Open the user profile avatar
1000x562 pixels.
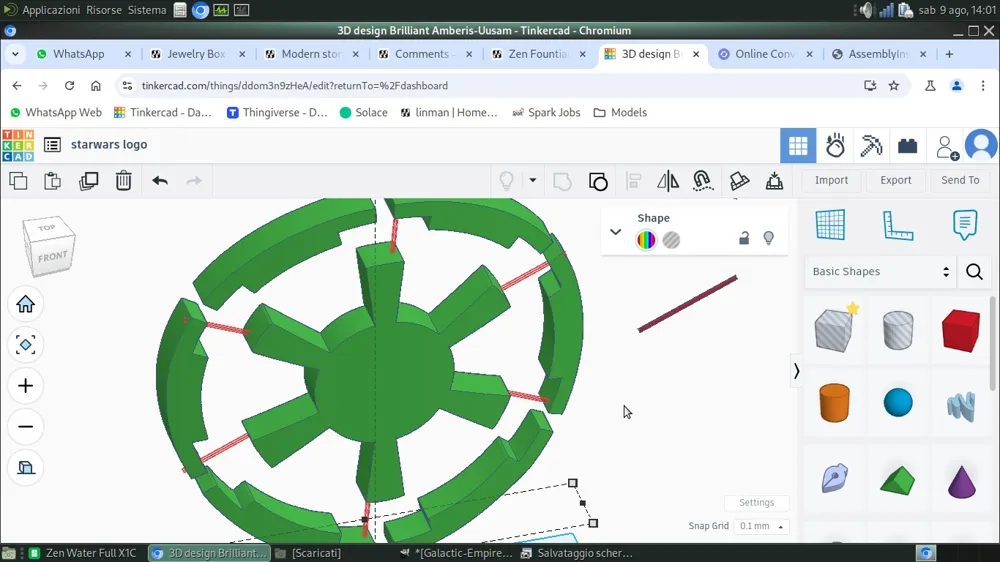[982, 145]
